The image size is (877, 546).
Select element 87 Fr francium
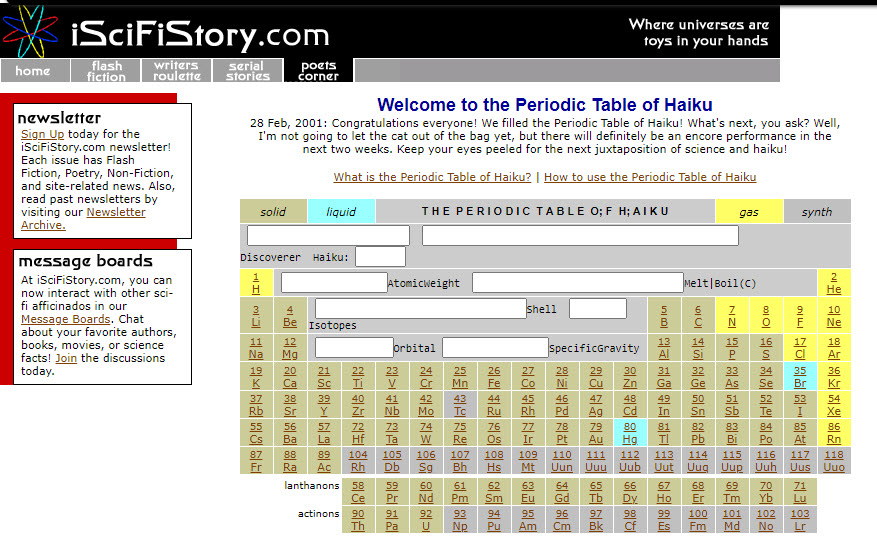[x=256, y=460]
